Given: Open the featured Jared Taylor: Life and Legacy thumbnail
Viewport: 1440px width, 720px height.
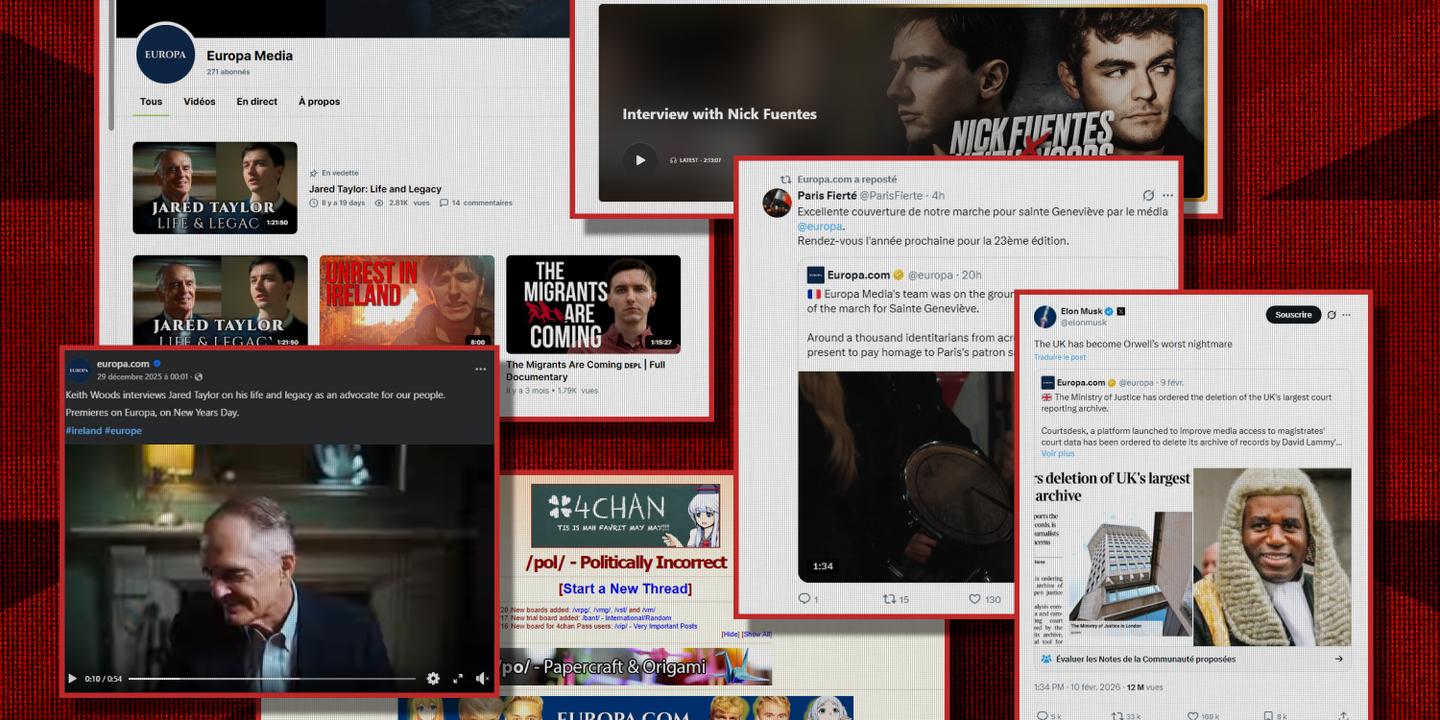Looking at the screenshot, I should pyautogui.click(x=215, y=188).
